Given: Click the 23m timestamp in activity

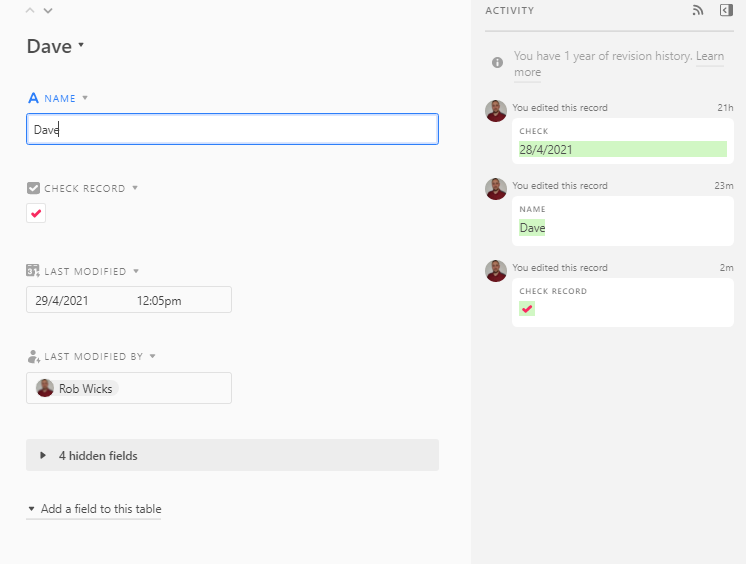Looking at the screenshot, I should coord(724,186).
